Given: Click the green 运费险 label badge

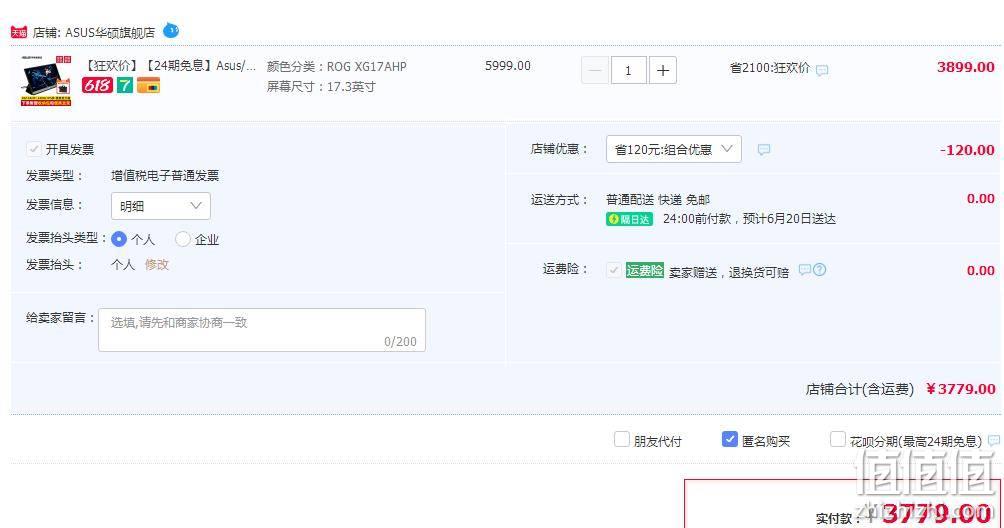Looking at the screenshot, I should coord(645,270).
